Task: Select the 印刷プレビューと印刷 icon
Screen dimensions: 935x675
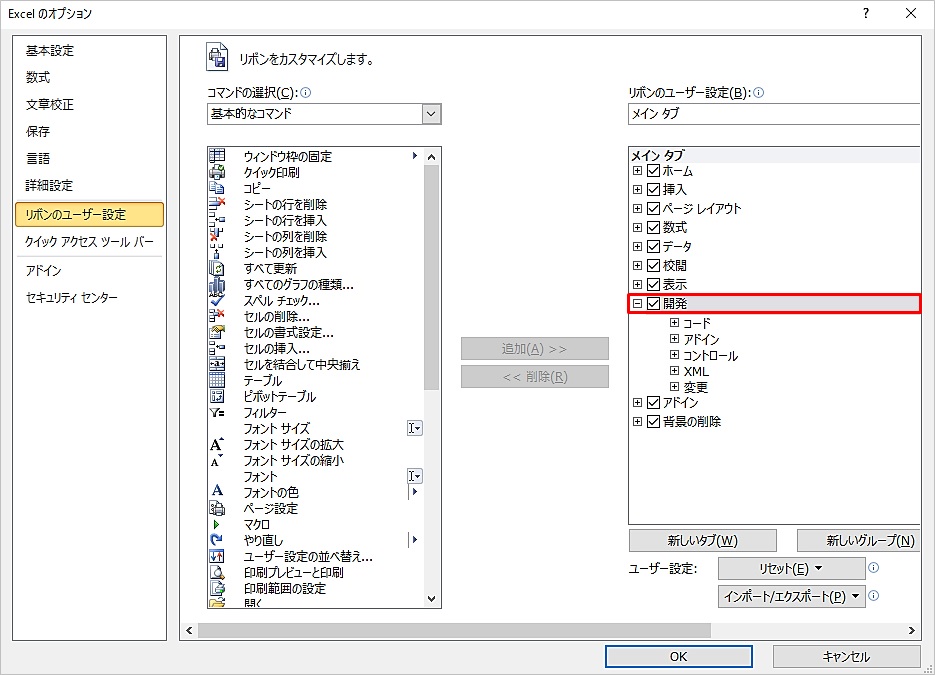Action: coord(217,572)
